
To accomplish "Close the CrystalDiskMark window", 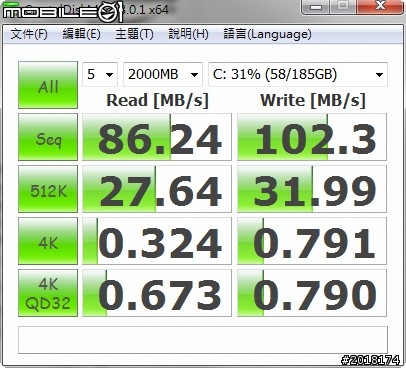I will 380,7.
